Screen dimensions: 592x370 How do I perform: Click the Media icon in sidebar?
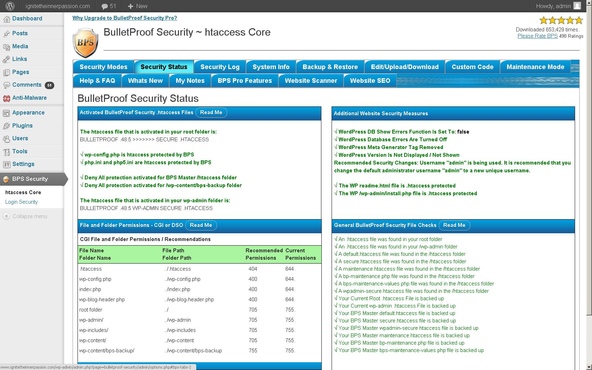tap(6, 47)
